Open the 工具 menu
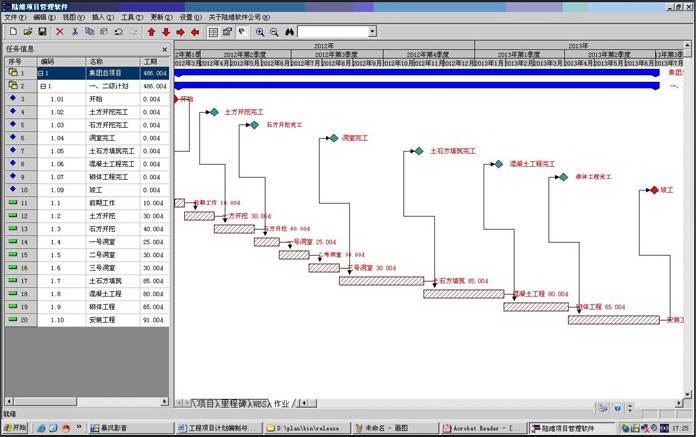The image size is (696, 437). pyautogui.click(x=132, y=17)
